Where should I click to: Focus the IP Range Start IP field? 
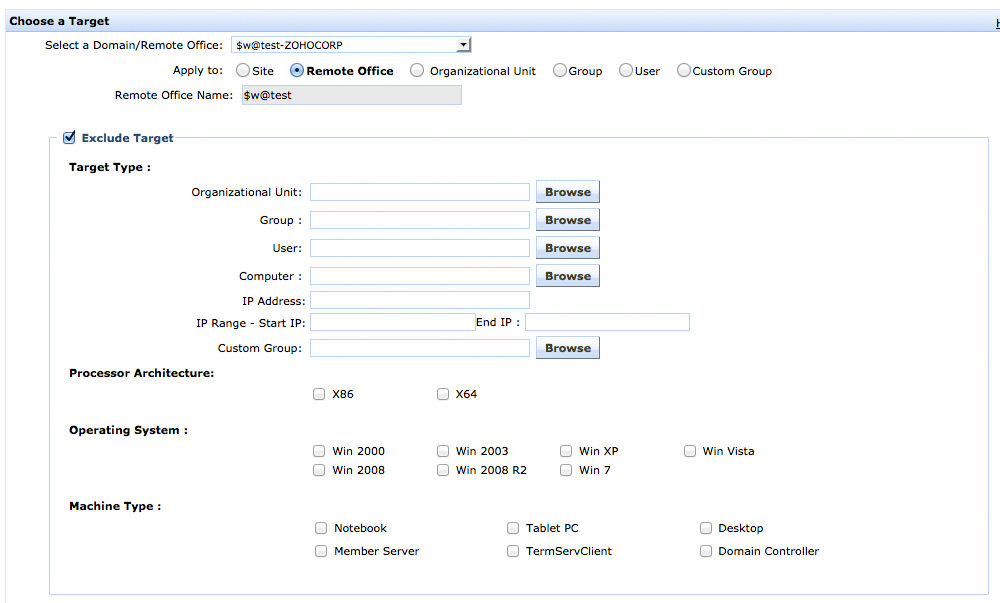(392, 322)
